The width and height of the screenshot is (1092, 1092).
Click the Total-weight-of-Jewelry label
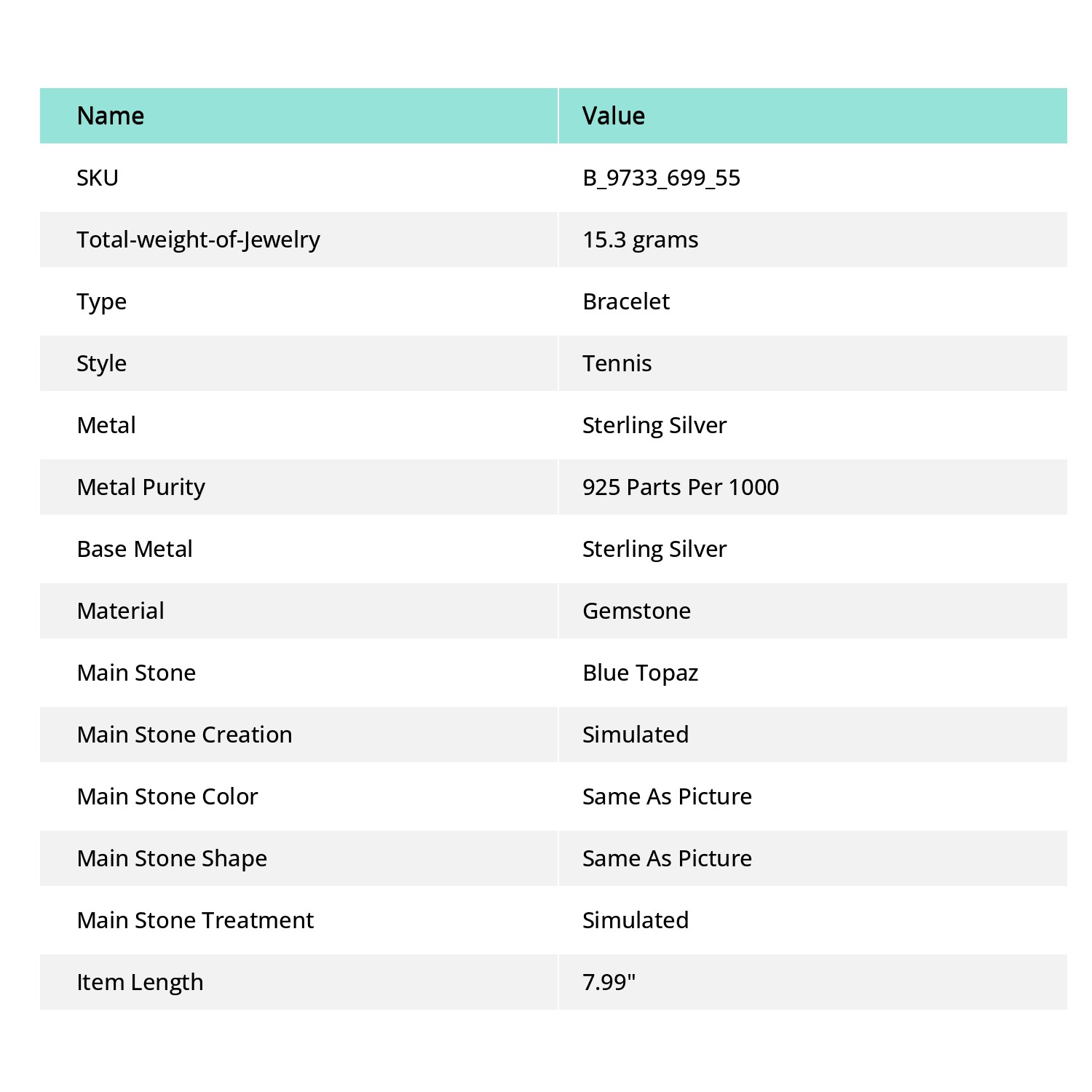point(198,240)
